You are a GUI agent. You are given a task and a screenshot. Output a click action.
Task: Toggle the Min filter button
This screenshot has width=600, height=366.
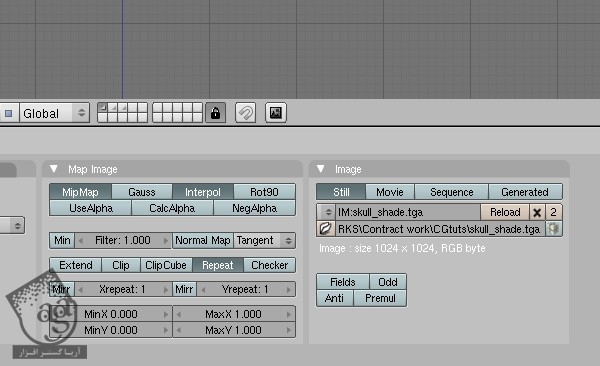coord(62,240)
